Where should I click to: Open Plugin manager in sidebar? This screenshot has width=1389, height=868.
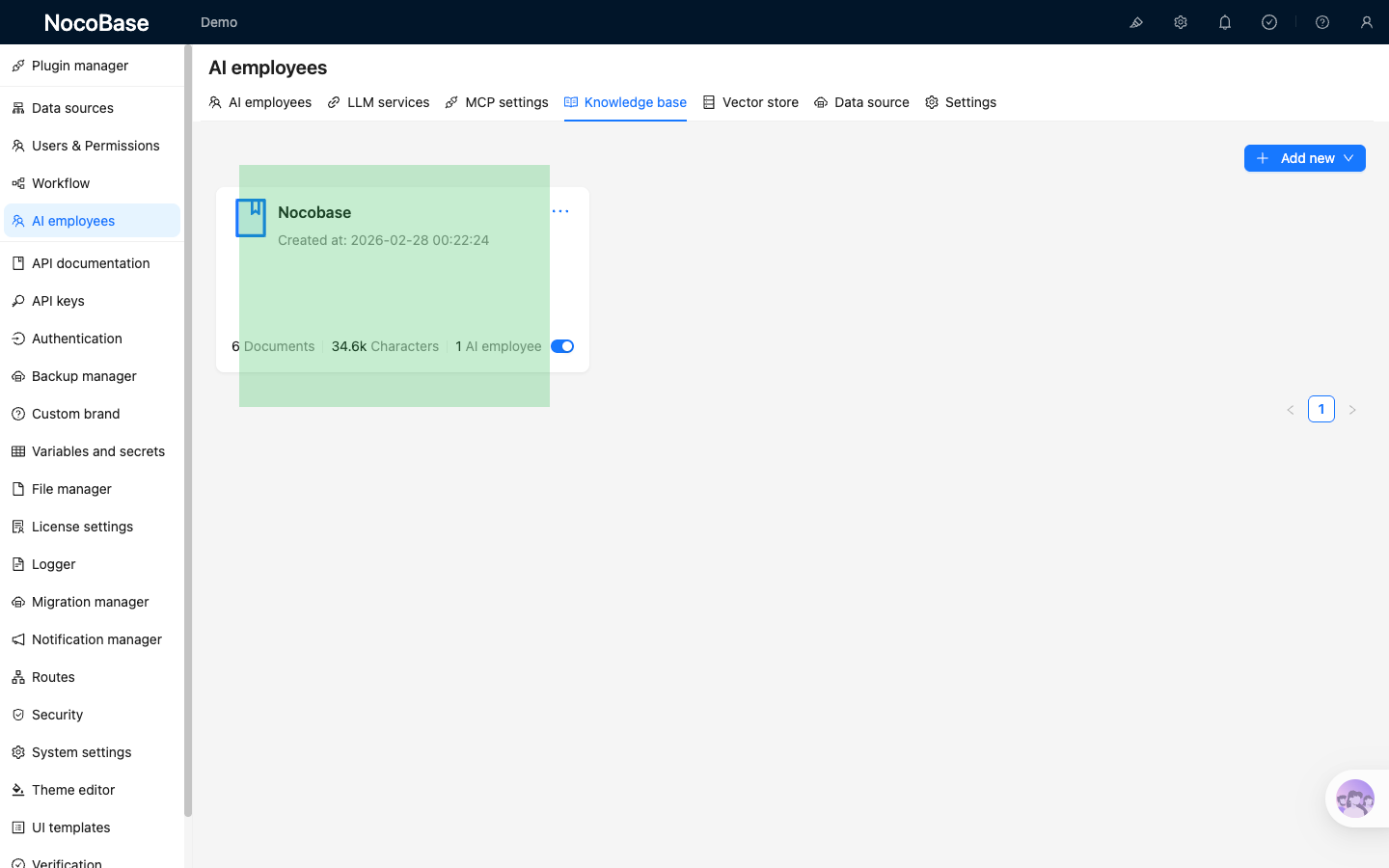point(80,66)
